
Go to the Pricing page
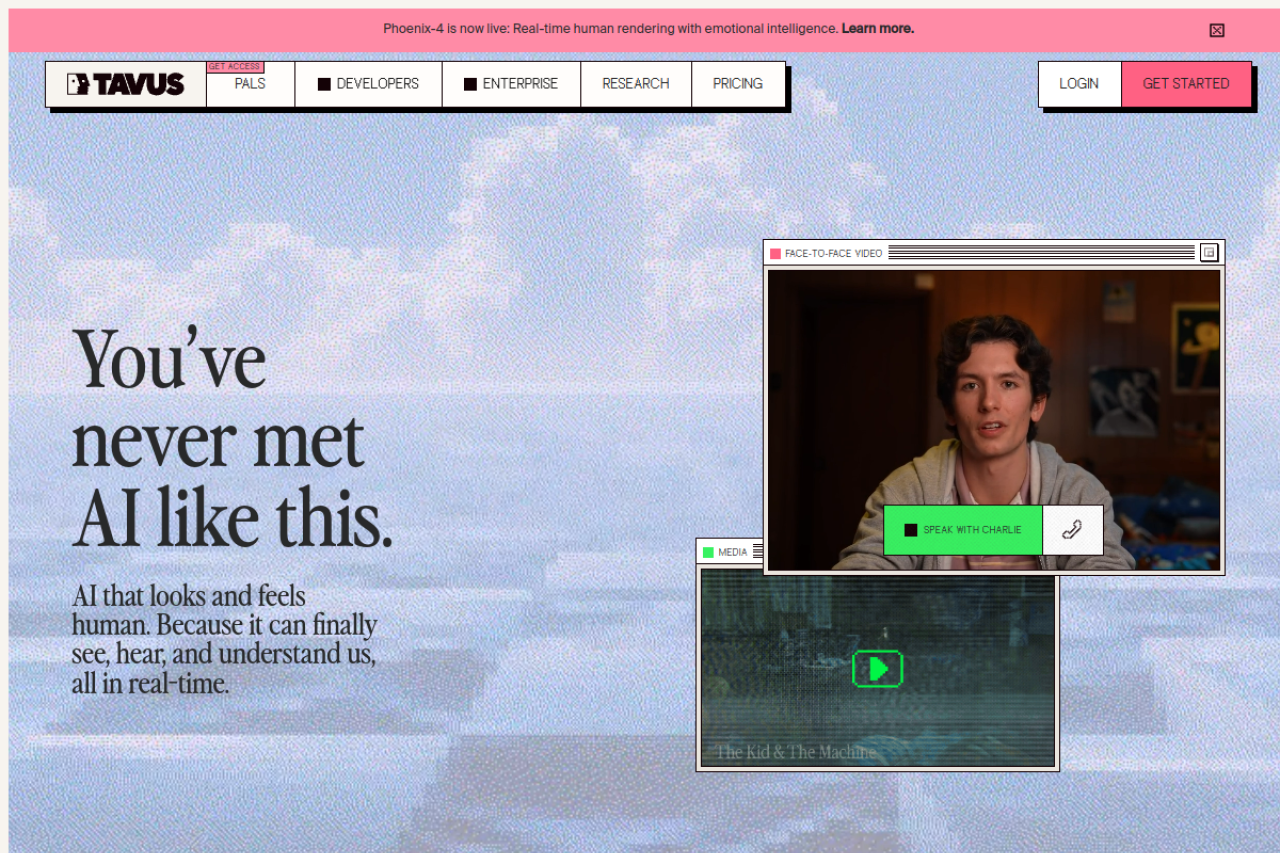click(738, 84)
